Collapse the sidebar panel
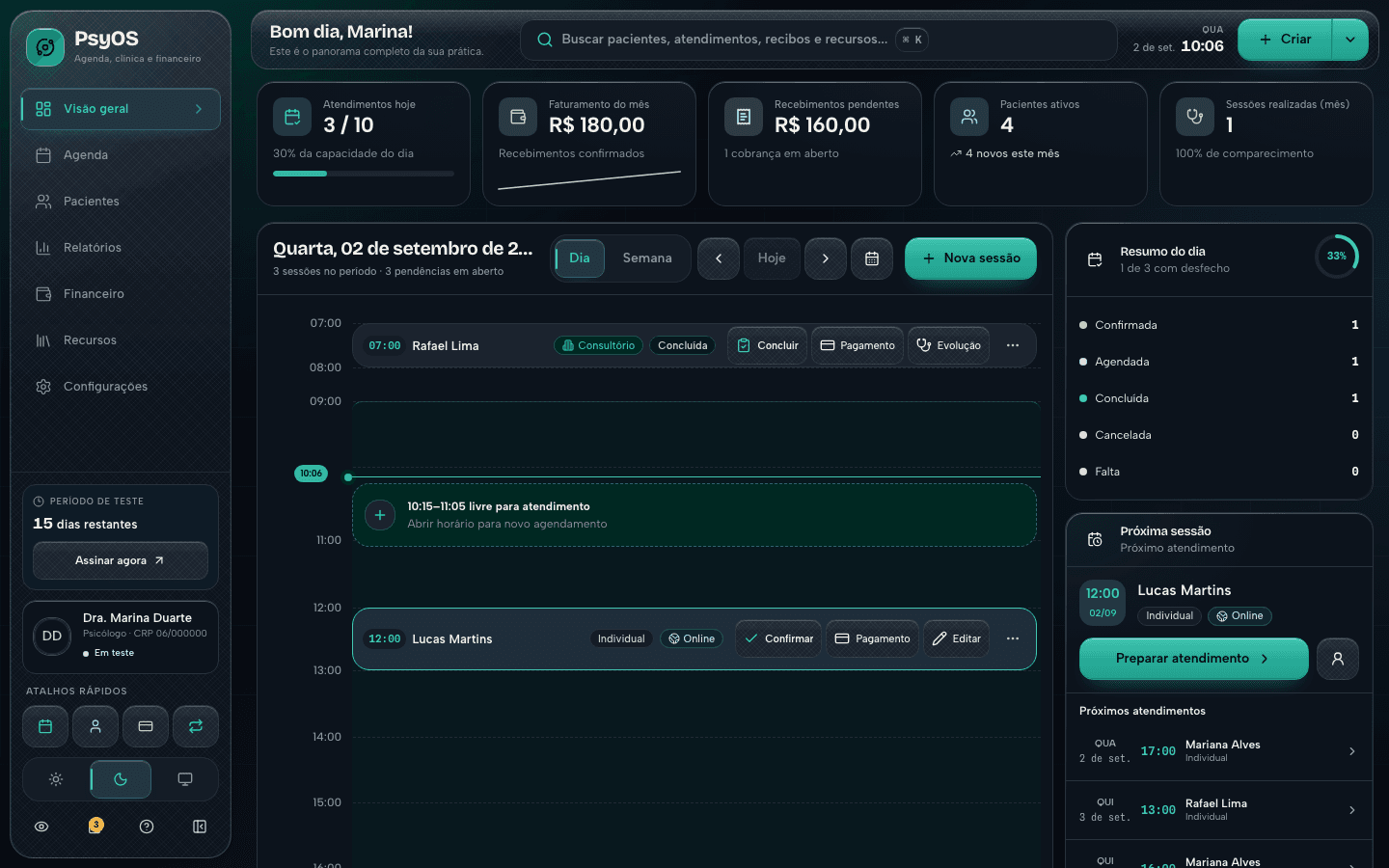Viewport: 1389px width, 868px height. [x=200, y=827]
